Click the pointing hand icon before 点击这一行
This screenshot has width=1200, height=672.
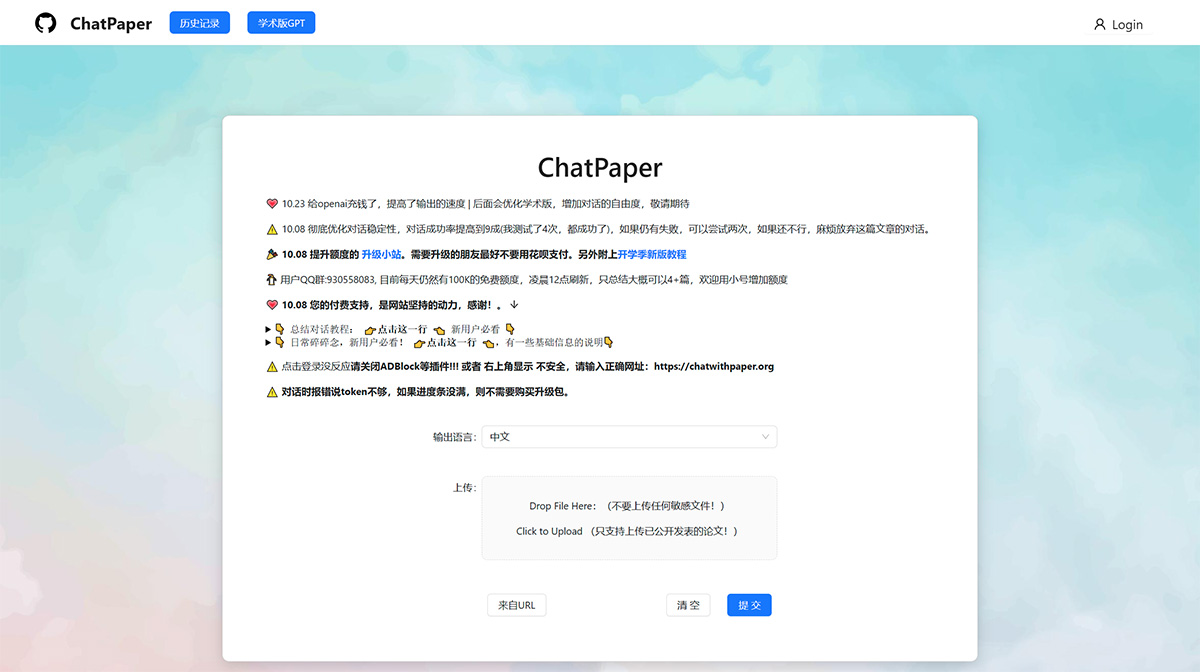point(370,328)
